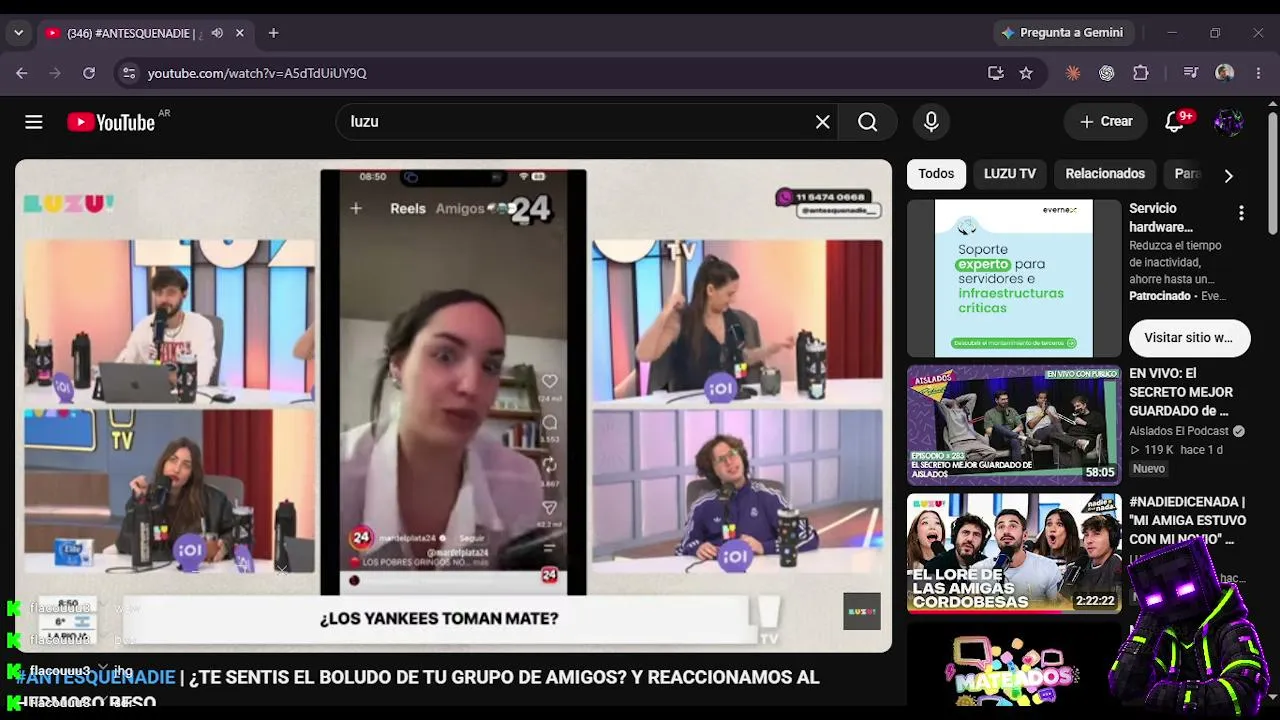Click the #ANTESQUENADIE hashtag in the title
Viewport: 1280px width, 720px height.
[x=95, y=677]
